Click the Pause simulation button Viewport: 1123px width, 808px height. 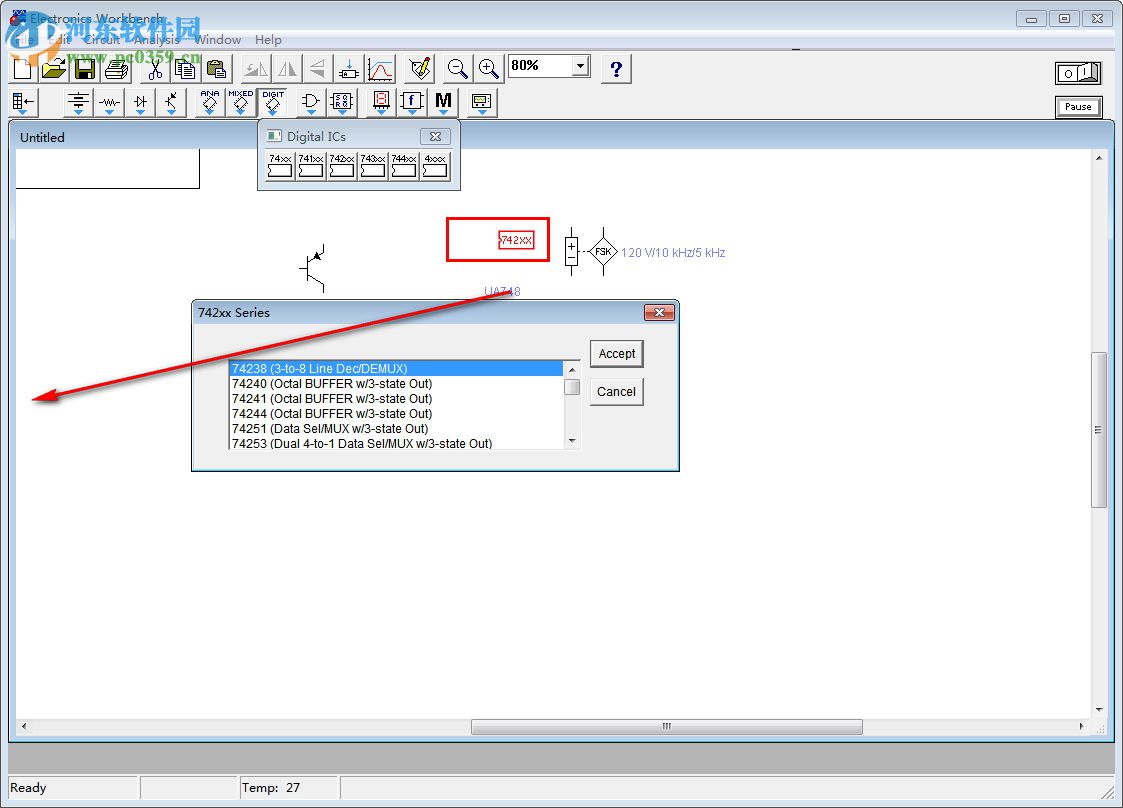[x=1078, y=107]
